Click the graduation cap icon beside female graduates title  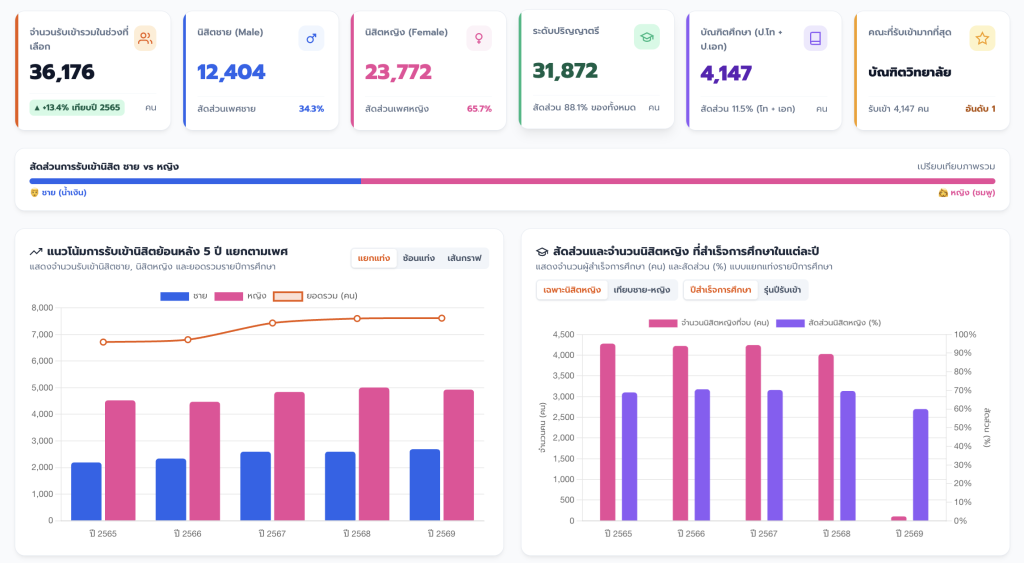[541, 251]
